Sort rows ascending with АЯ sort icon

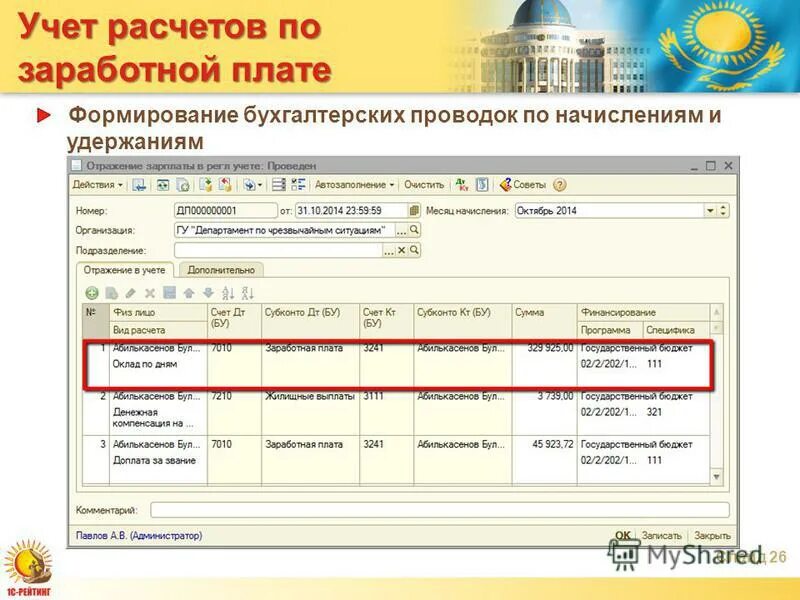click(x=228, y=291)
